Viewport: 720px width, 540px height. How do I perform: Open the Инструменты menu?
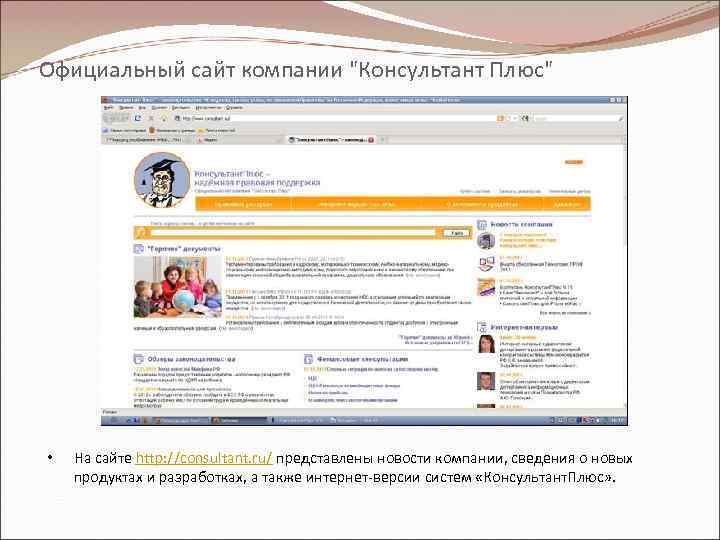point(208,107)
